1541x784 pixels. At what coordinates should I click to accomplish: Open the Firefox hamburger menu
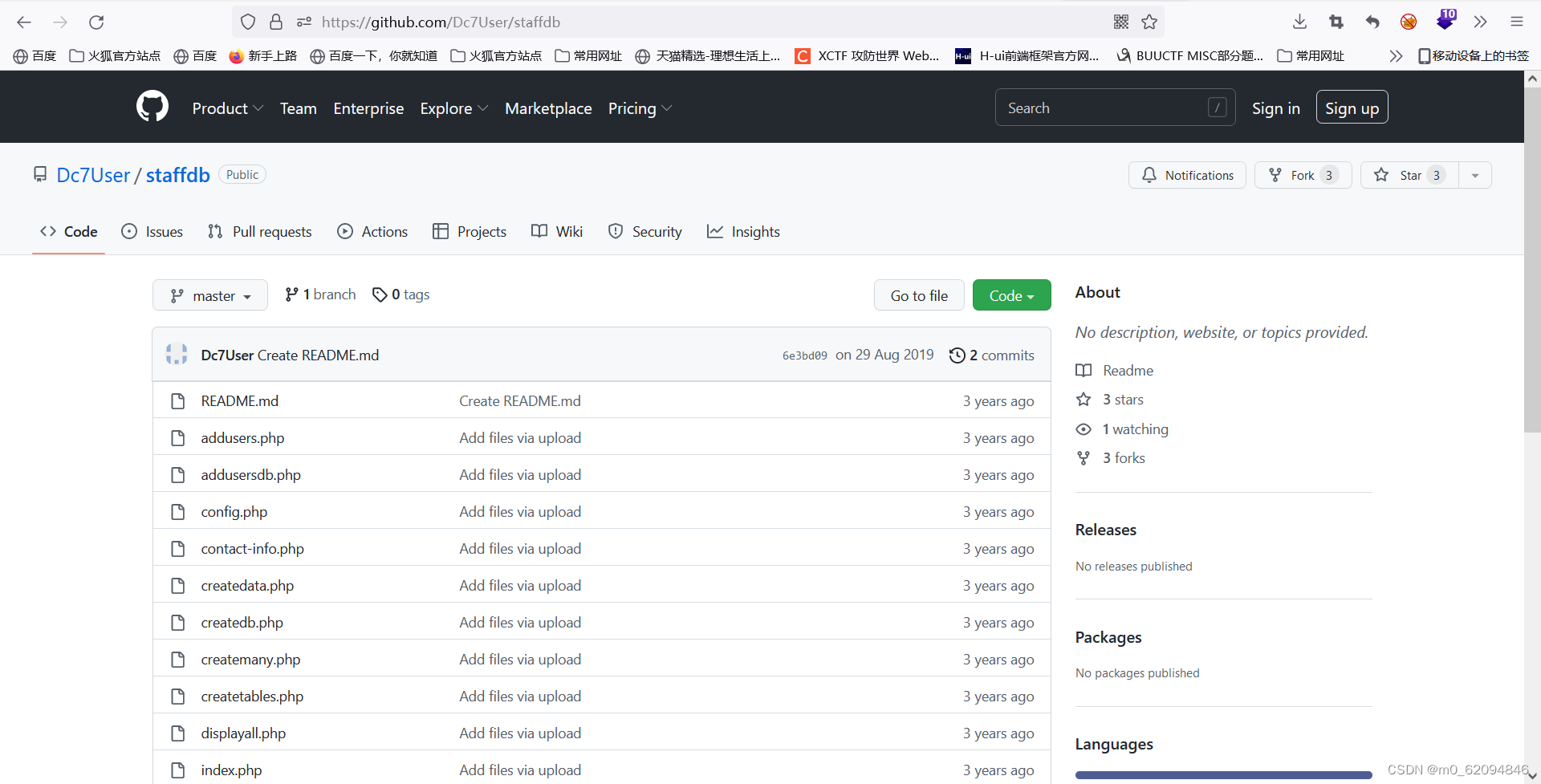click(1516, 22)
